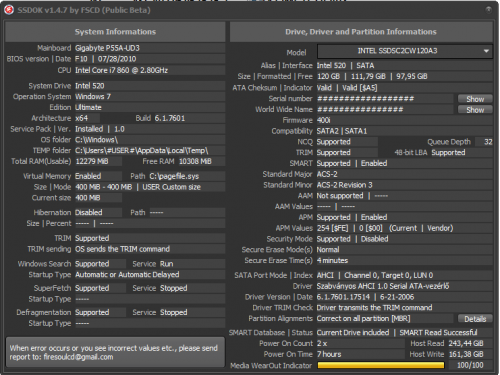The height and width of the screenshot is (375, 500).
Task: Click the Drive, Driver and Partition Informations header
Action: (x=361, y=32)
